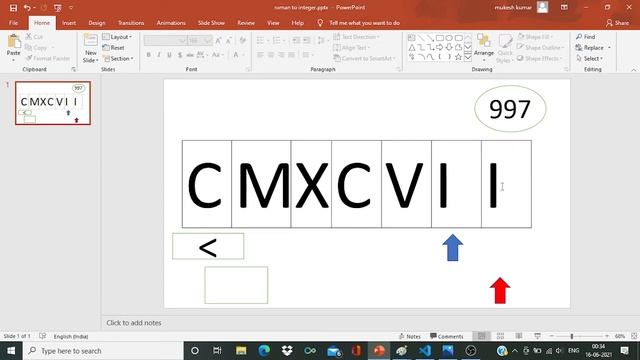Image resolution: width=640 pixels, height=360 pixels.
Task: Switch to the Insert tab
Action: [x=69, y=23]
